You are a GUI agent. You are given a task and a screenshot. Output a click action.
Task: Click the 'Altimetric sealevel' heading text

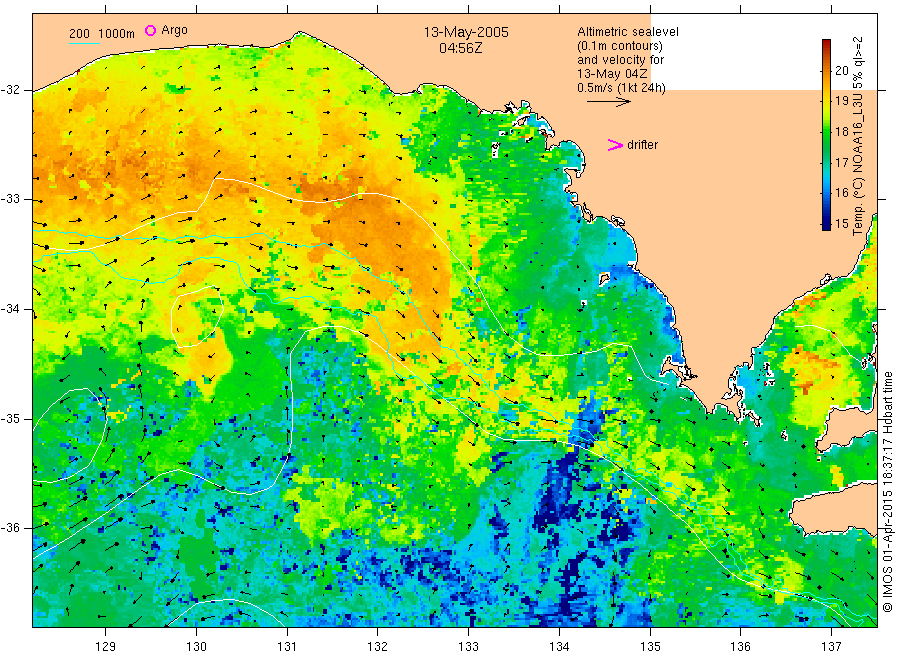point(628,32)
